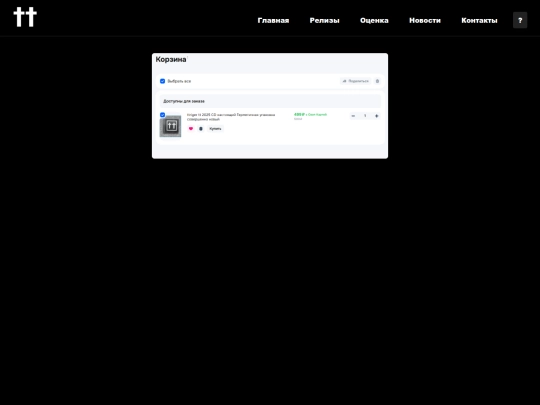The height and width of the screenshot is (405, 540).
Task: Open the product cover thumbnail
Action: [170, 126]
